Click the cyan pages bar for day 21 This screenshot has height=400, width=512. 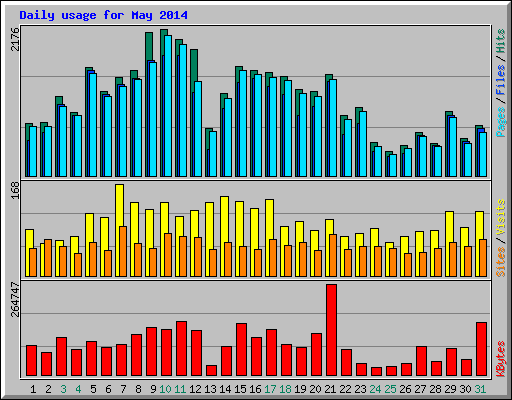click(333, 128)
